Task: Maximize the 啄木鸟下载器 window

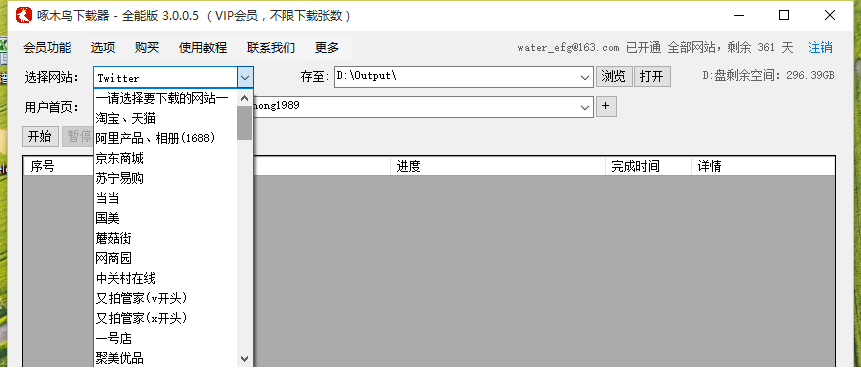Action: click(784, 15)
